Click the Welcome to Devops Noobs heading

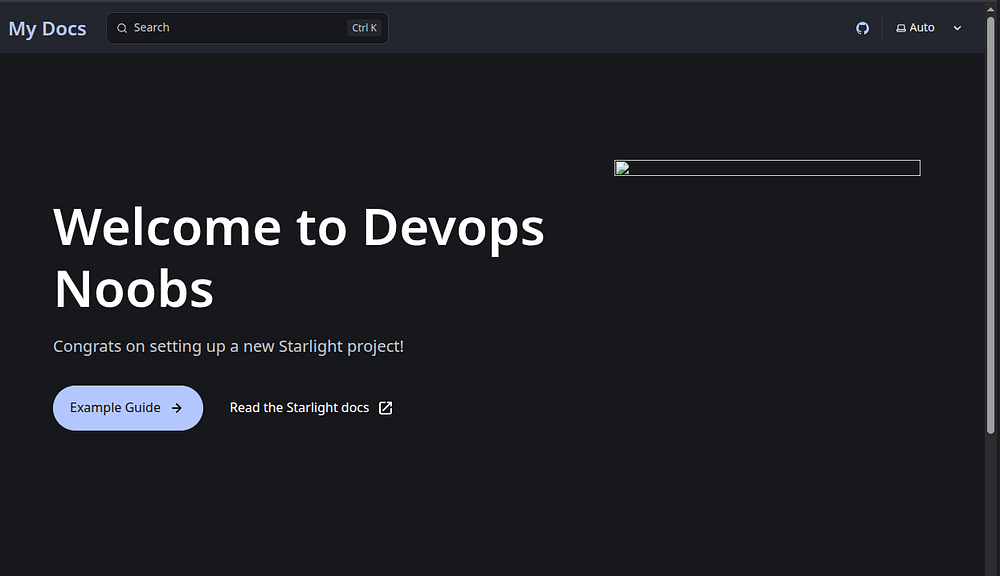pos(298,258)
